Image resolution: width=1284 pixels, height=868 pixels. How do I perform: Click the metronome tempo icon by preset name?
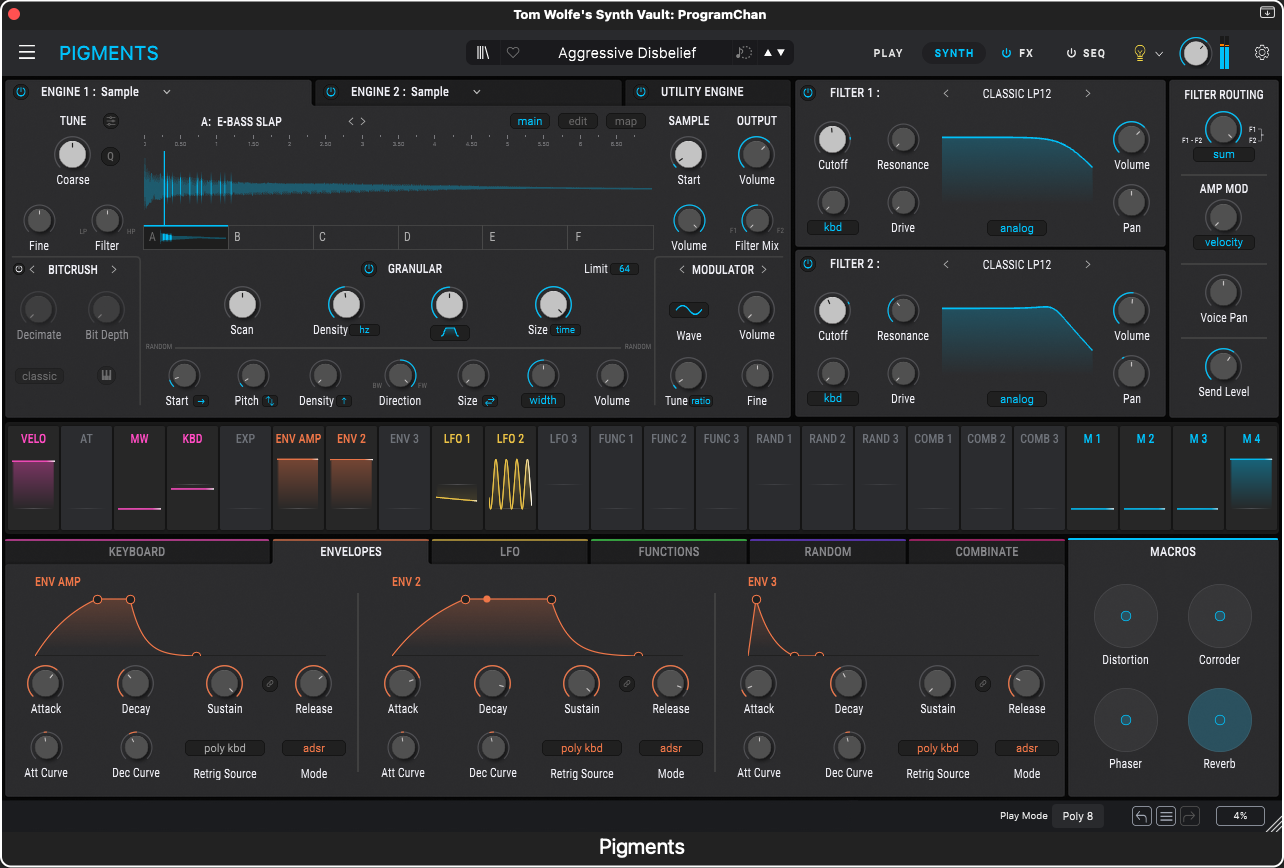[x=743, y=53]
